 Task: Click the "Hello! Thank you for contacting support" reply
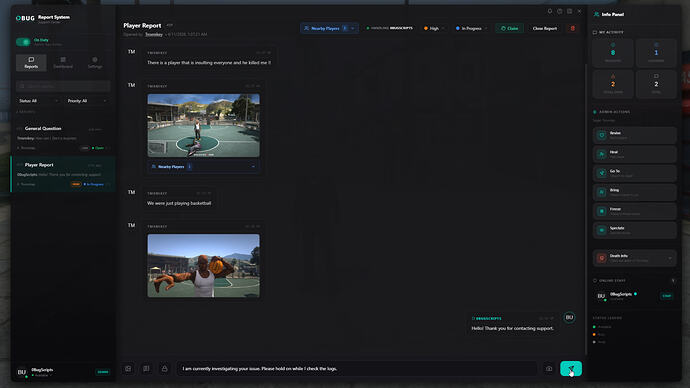coord(513,328)
